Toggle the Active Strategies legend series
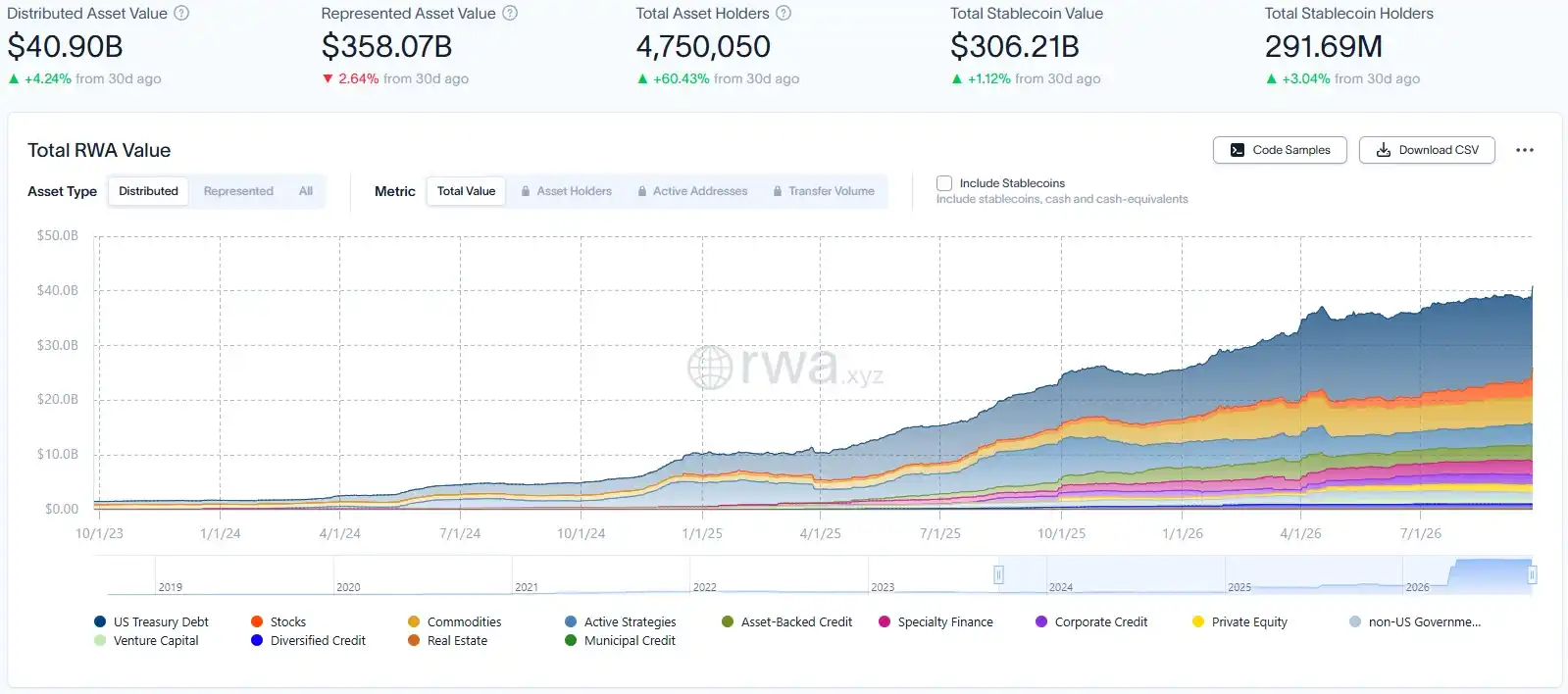This screenshot has width=1568, height=694. [621, 621]
